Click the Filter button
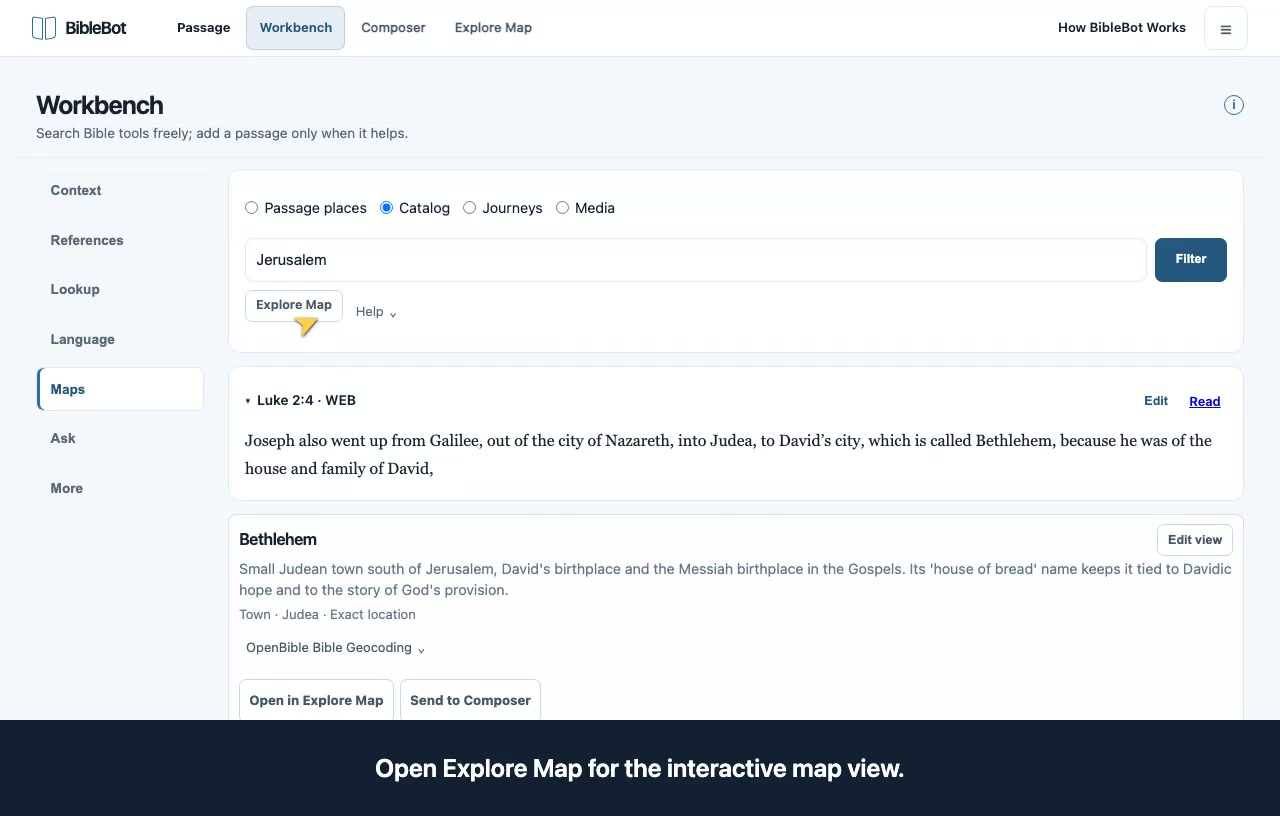 [x=1191, y=260]
